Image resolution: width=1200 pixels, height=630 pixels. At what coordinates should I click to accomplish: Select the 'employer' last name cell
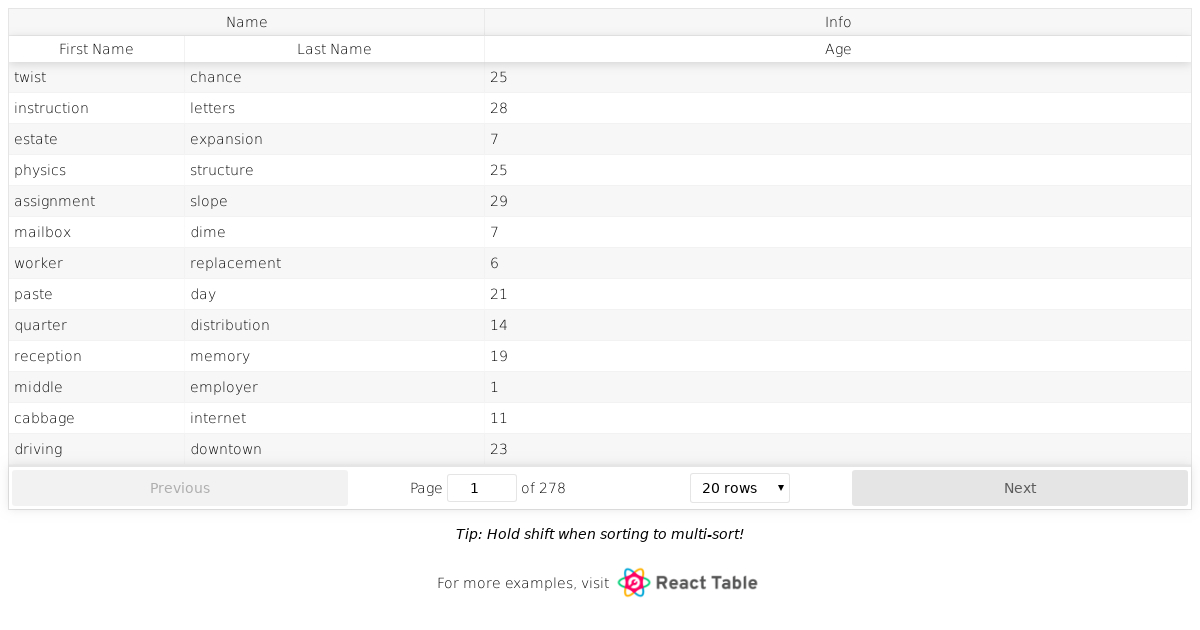point(224,387)
